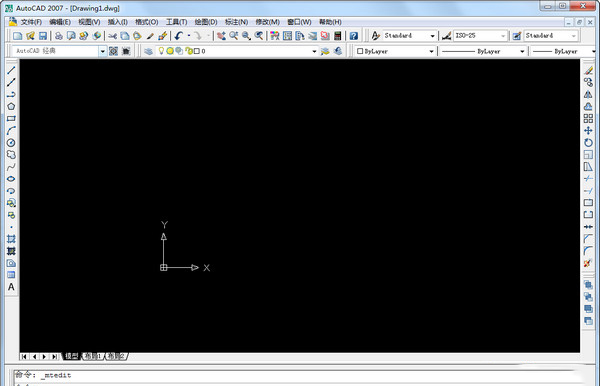Viewport: 600px width, 386px height.
Task: Select the Mirror modify tool
Action: pos(589,94)
